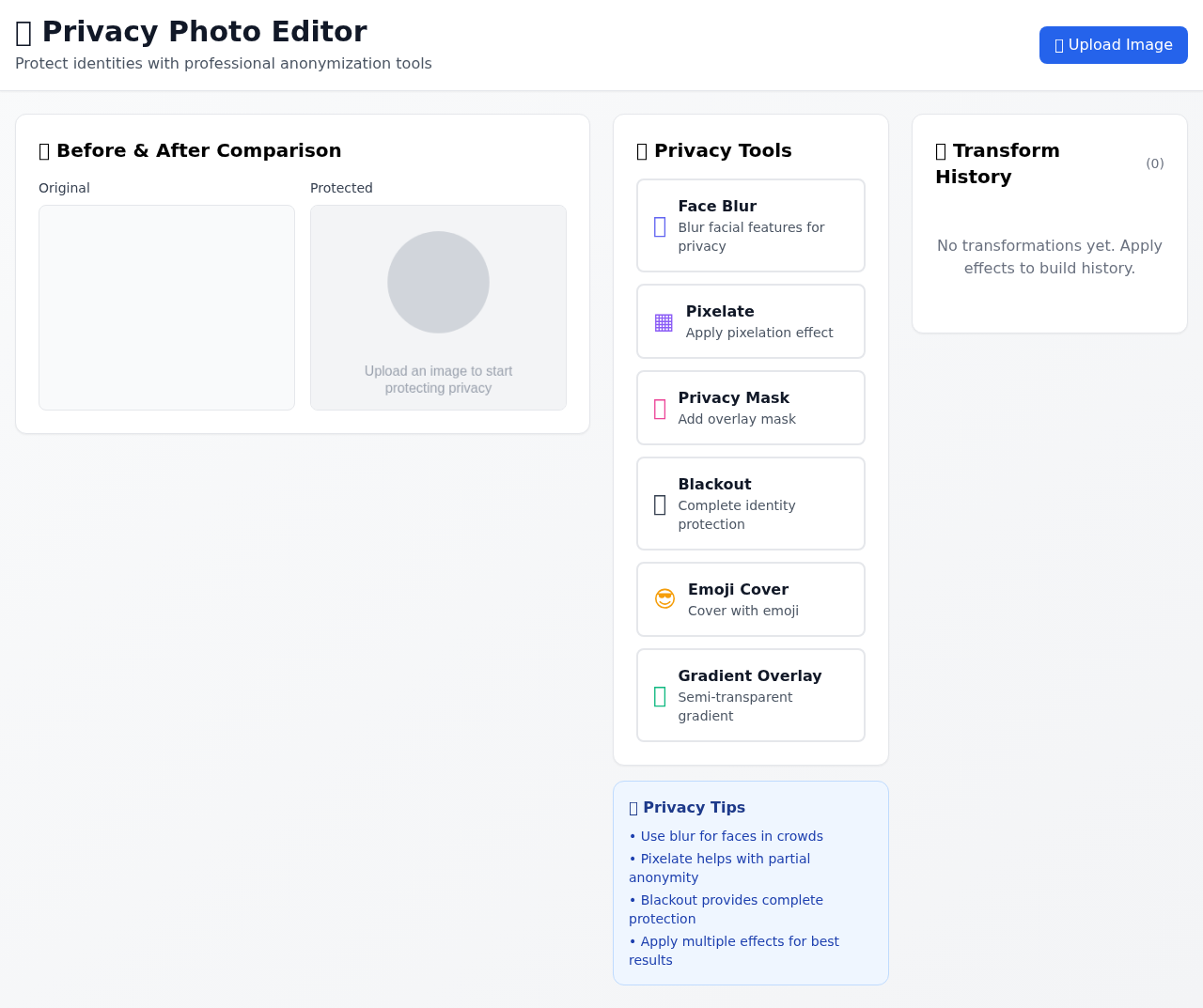Click the camera icon in the page title
The height and width of the screenshot is (1008, 1203).
(x=24, y=31)
